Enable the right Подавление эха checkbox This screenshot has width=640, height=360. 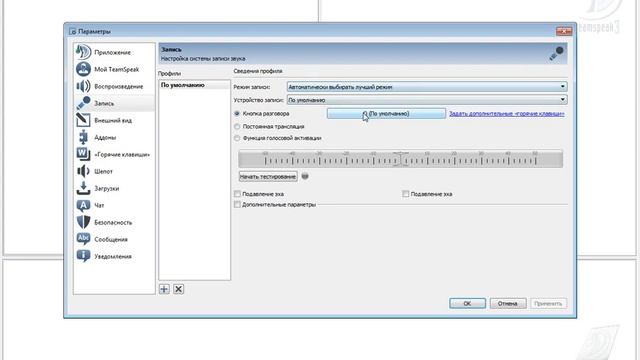point(405,194)
